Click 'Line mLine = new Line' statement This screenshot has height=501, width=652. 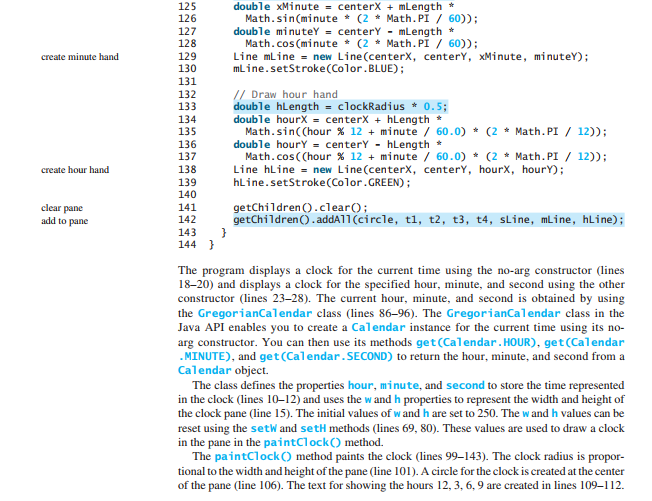pos(411,57)
